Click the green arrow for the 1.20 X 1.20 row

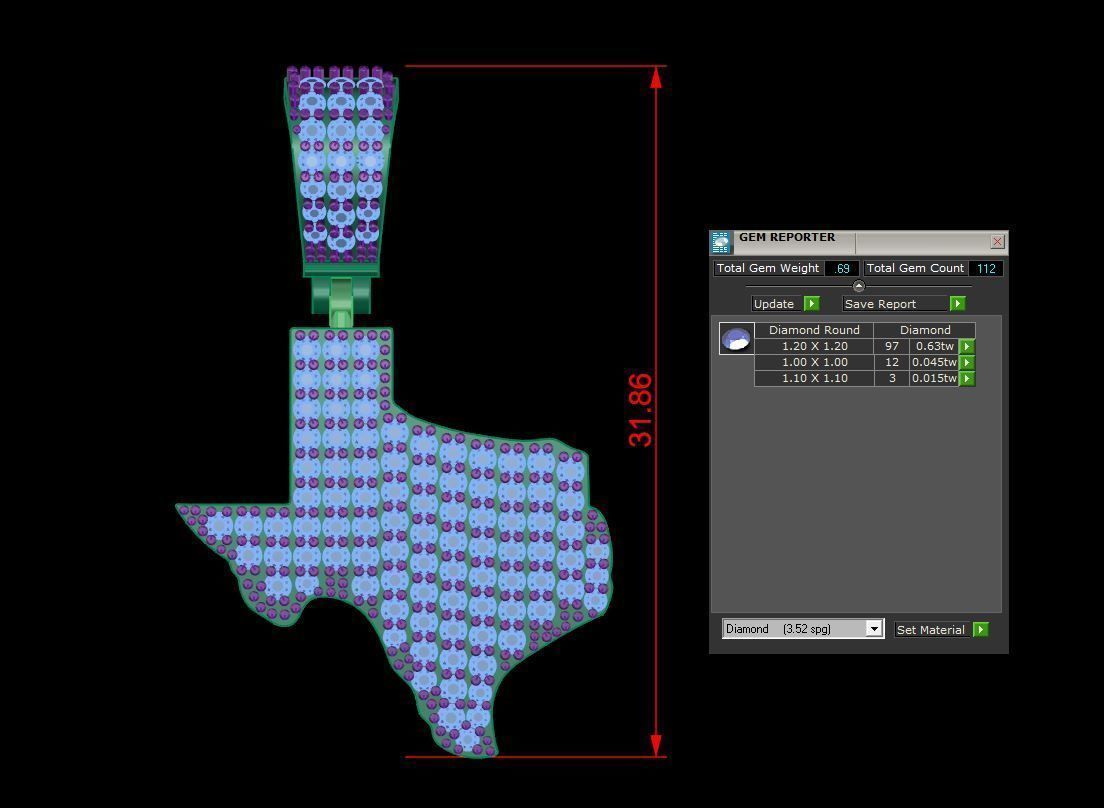[967, 346]
